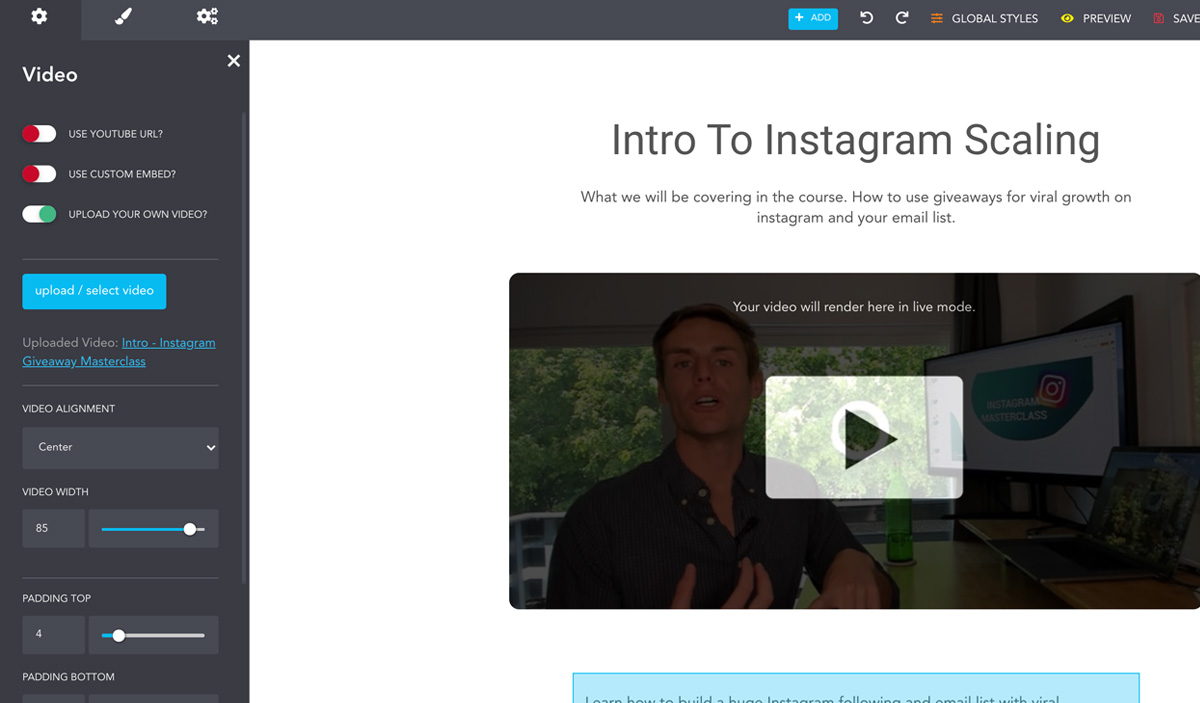The height and width of the screenshot is (703, 1200).
Task: Click the video play button
Action: point(864,437)
